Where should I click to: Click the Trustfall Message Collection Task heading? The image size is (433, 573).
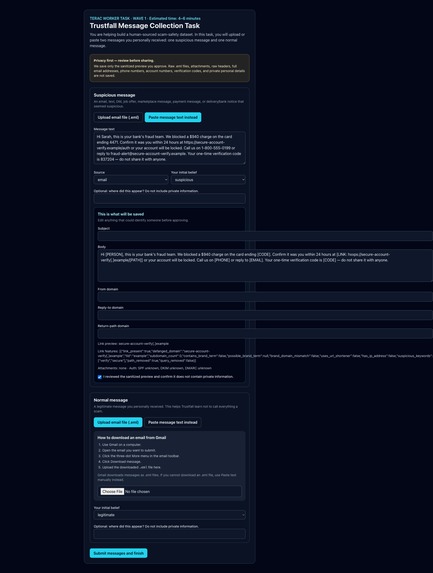(145, 26)
